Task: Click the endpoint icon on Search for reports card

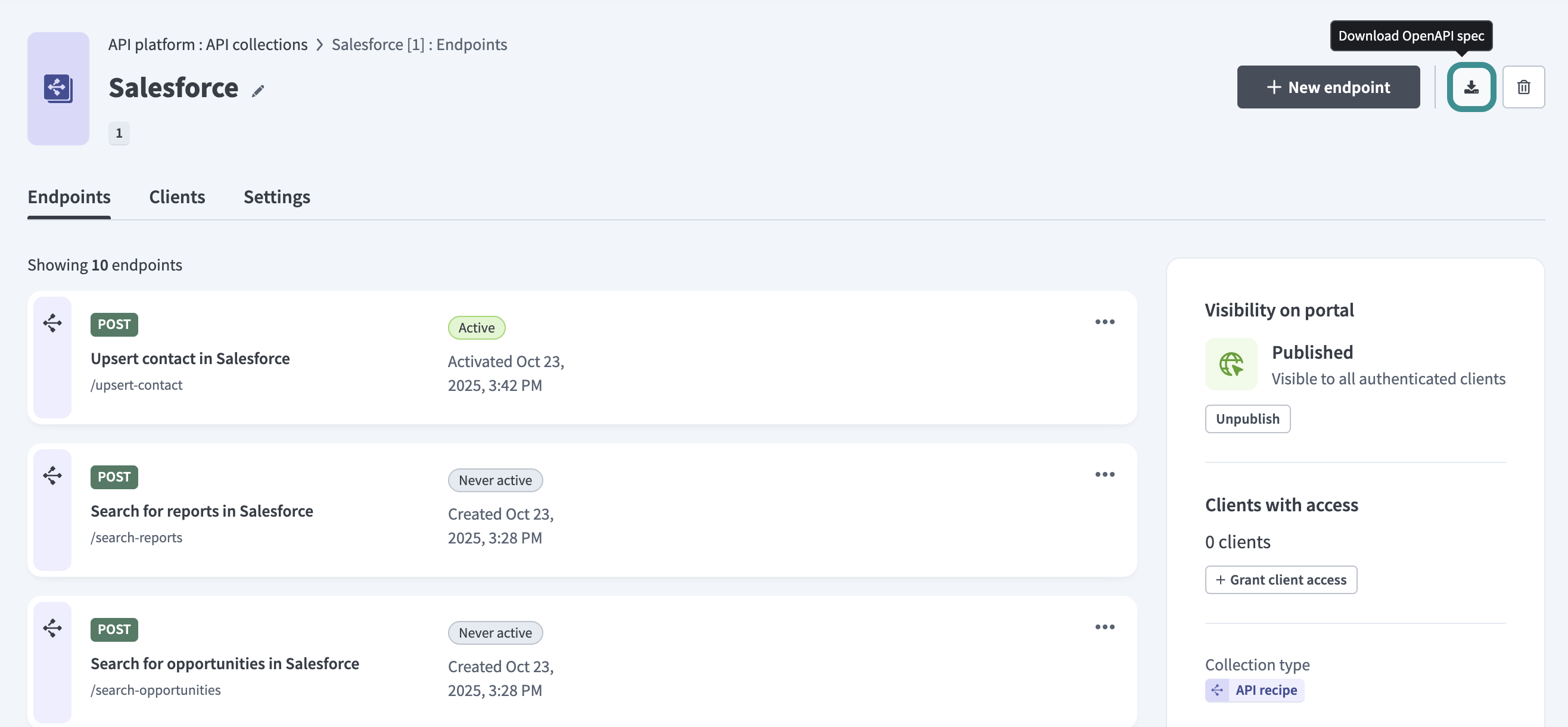Action: [52, 475]
